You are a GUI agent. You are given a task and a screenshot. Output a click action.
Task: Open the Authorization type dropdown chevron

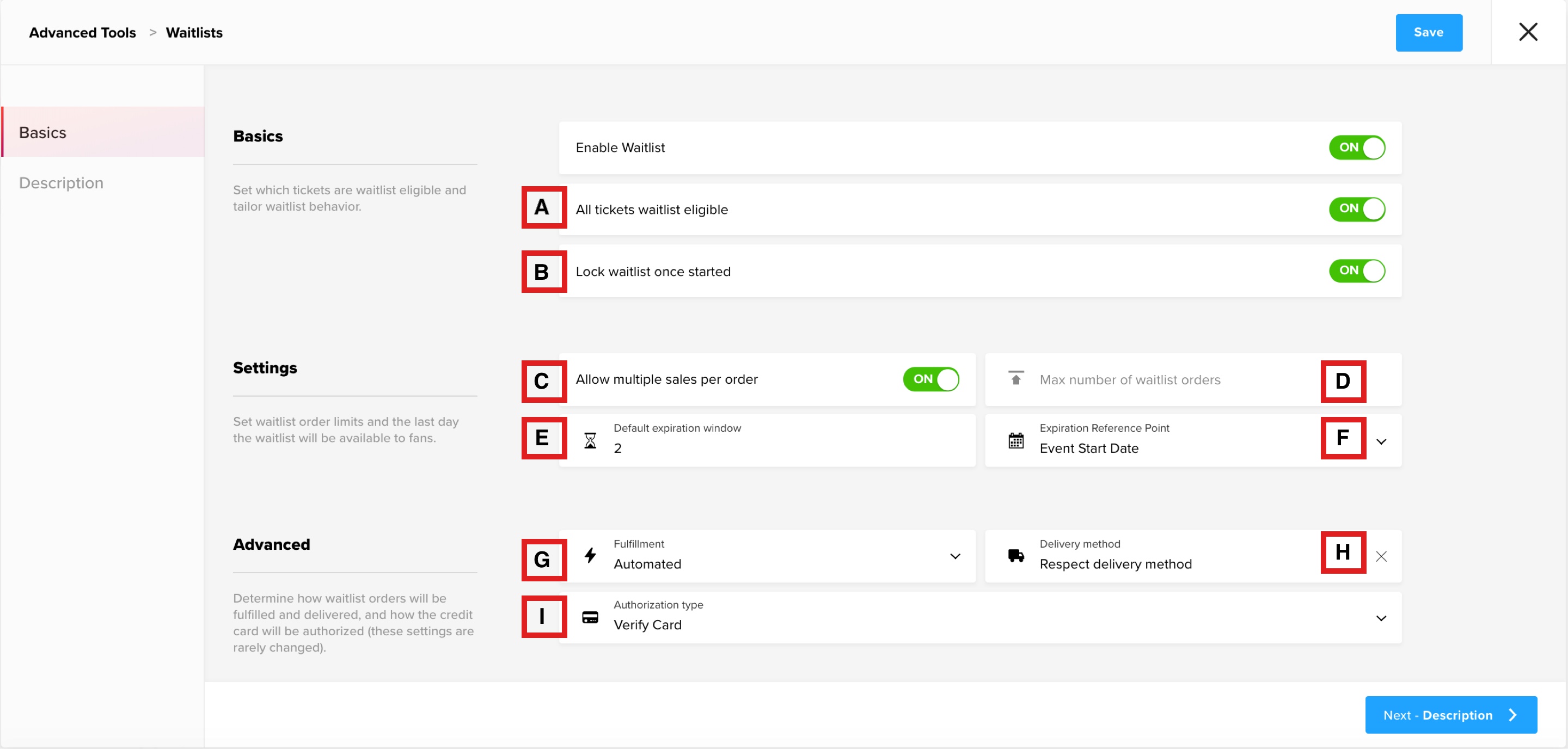click(x=1381, y=618)
